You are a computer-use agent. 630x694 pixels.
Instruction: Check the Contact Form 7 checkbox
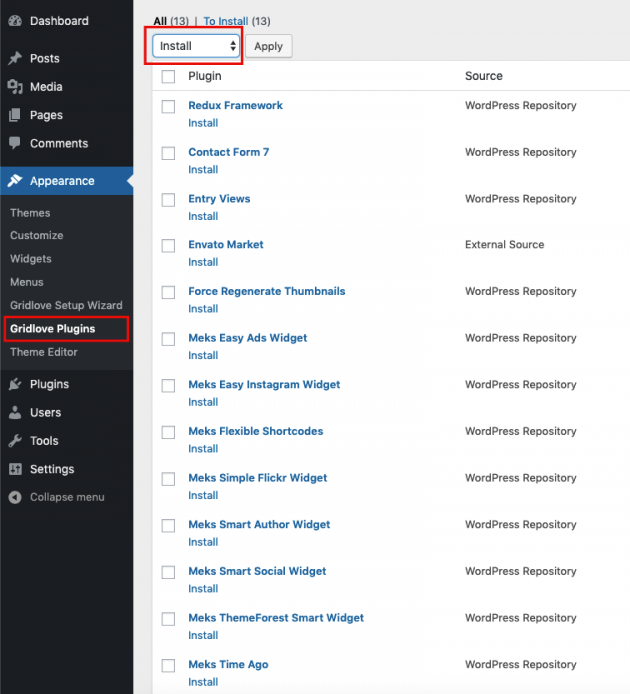(168, 153)
